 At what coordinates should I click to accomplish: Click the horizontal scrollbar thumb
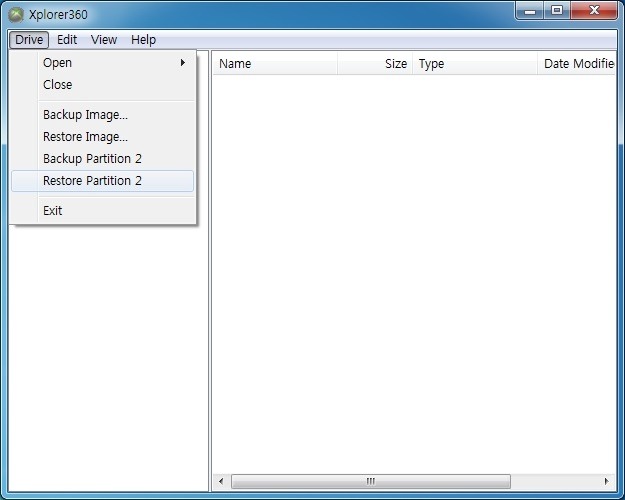coord(371,481)
